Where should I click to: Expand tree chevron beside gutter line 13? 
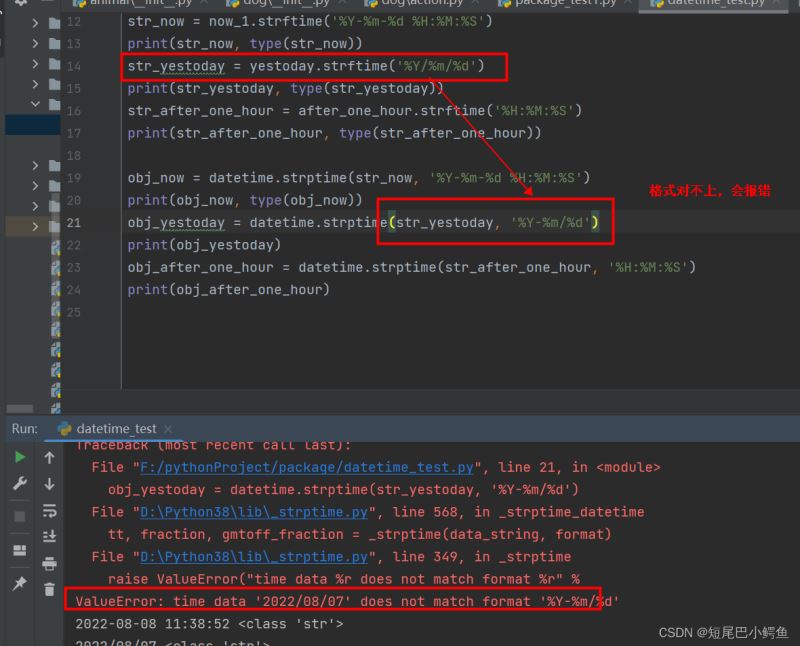tap(35, 44)
